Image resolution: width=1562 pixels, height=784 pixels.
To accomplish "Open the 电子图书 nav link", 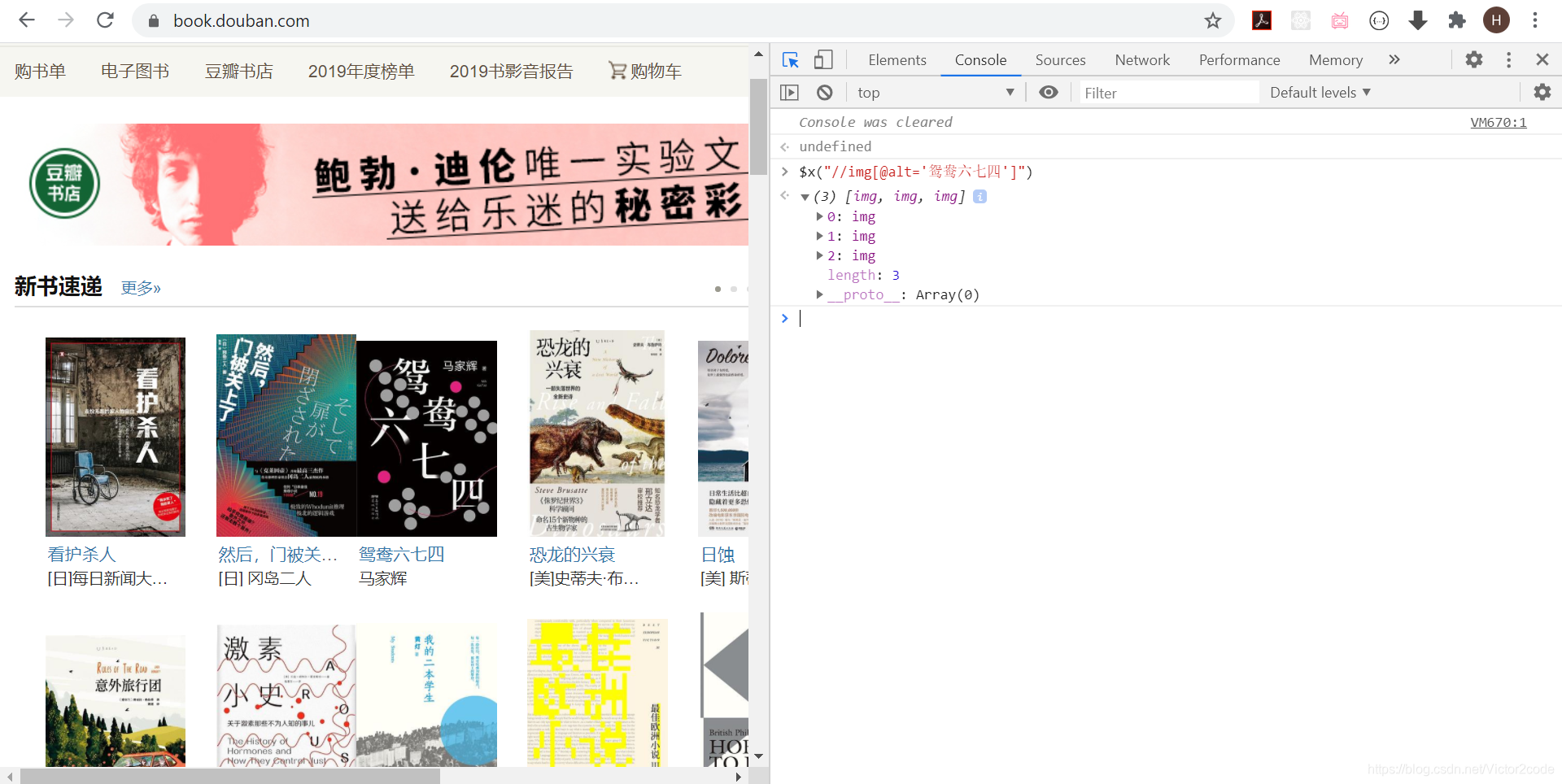I will click(135, 72).
